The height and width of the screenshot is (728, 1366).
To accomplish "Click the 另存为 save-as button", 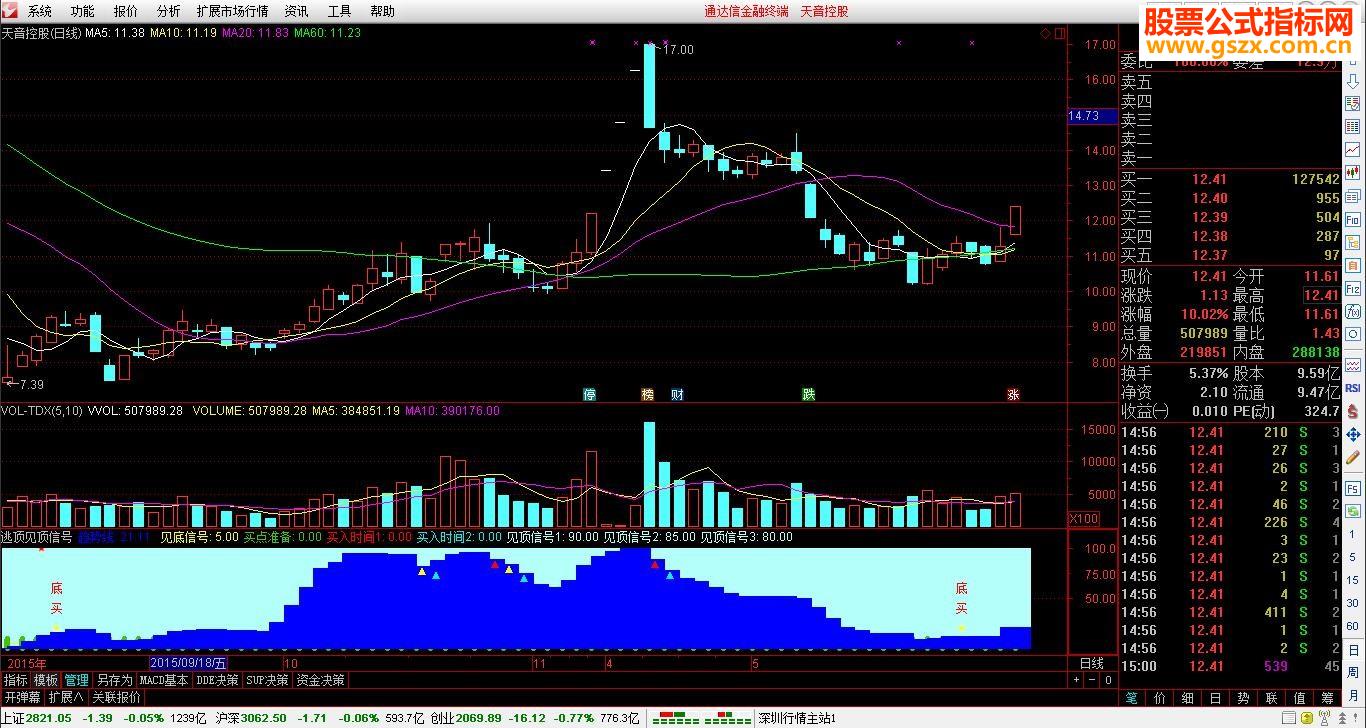I will 114,680.
